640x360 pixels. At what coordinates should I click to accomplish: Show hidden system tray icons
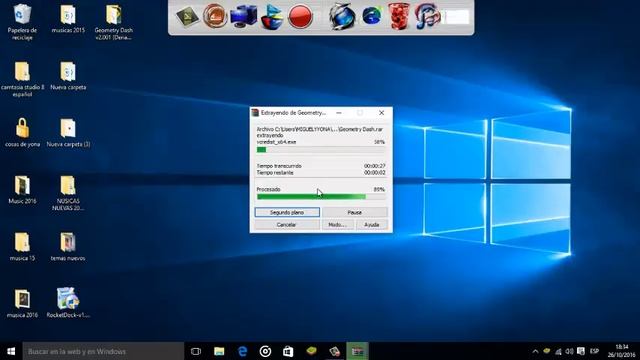click(535, 351)
